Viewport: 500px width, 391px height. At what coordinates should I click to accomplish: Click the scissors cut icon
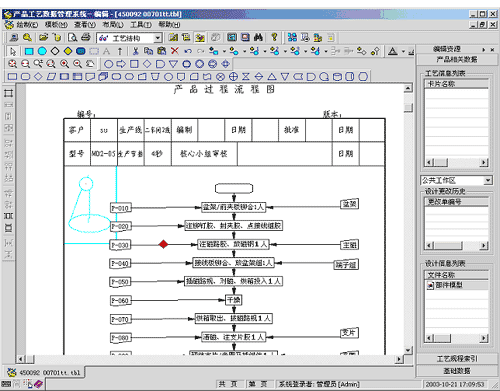pos(135,51)
